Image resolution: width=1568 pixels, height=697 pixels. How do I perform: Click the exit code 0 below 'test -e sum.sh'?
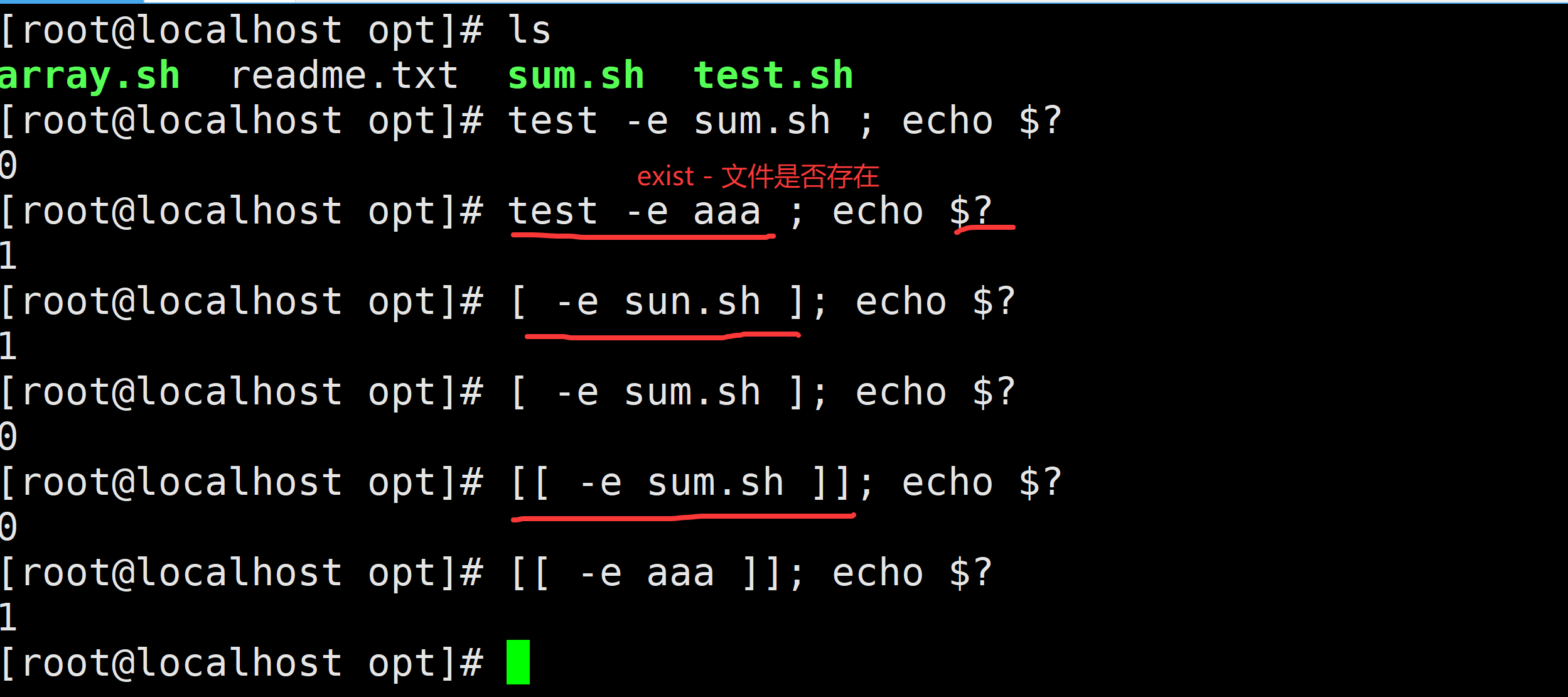(8, 166)
